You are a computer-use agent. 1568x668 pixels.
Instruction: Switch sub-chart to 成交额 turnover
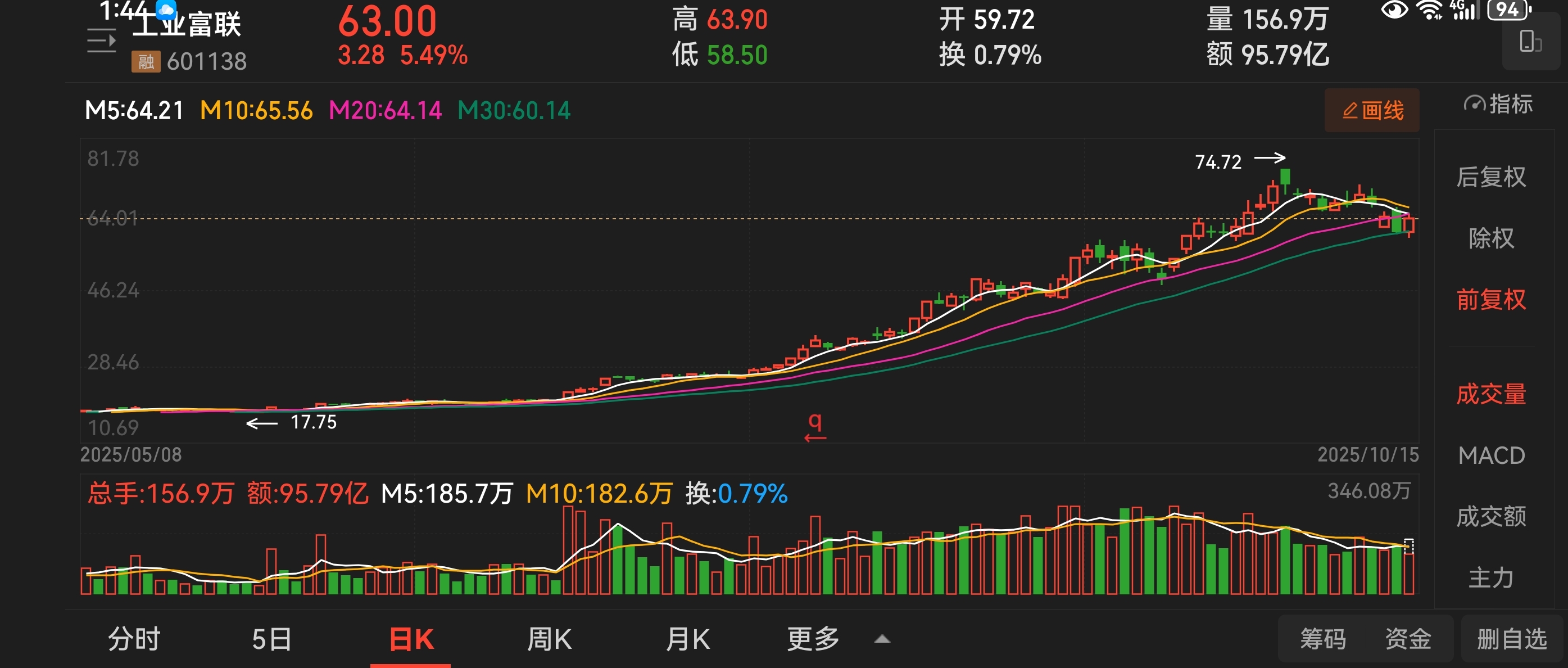[x=1490, y=516]
